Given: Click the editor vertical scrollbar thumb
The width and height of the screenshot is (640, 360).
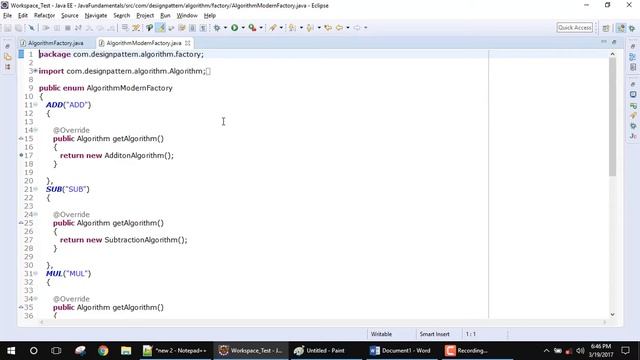Looking at the screenshot, I should (612, 116).
